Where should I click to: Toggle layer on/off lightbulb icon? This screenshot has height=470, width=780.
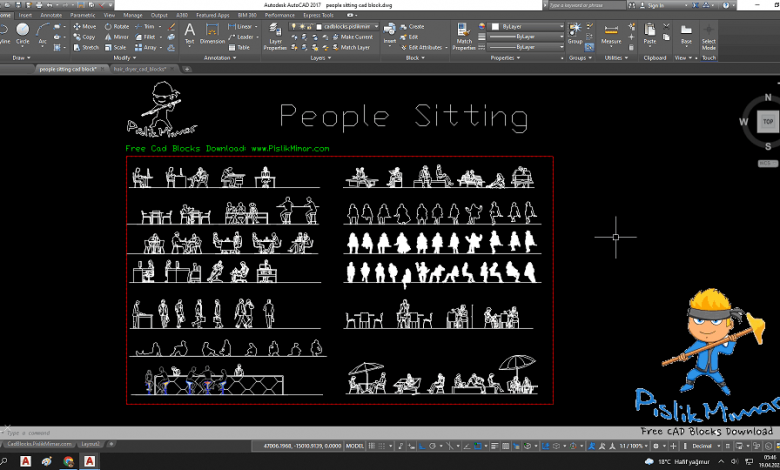pyautogui.click(x=293, y=26)
